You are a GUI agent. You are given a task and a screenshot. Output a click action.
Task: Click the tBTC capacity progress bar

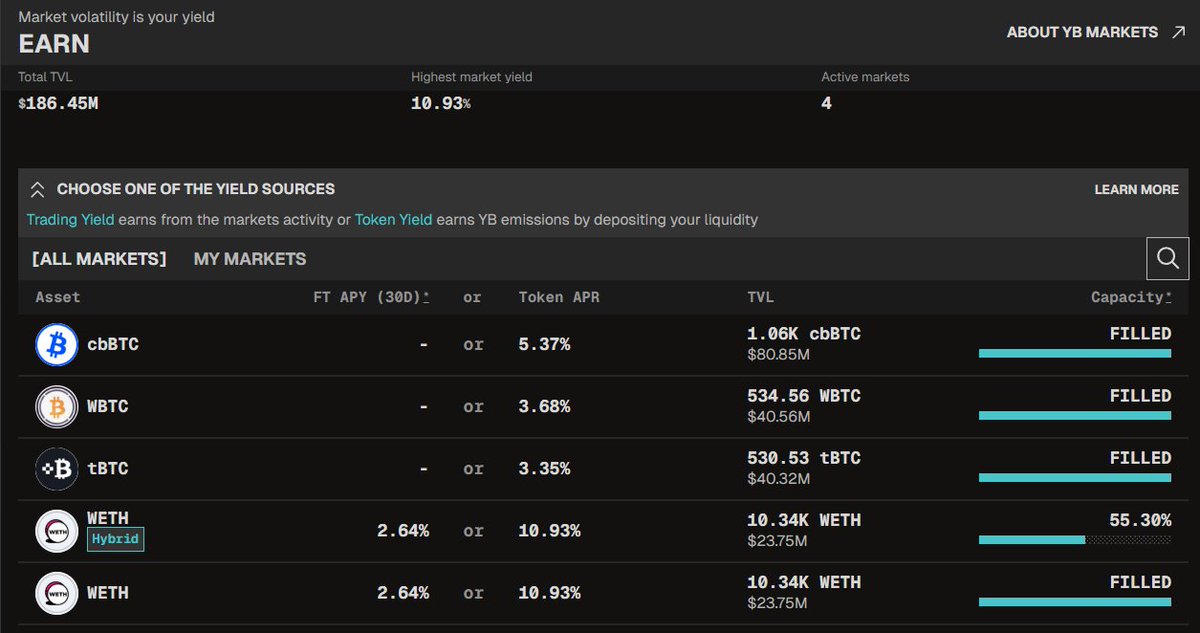pyautogui.click(x=1075, y=477)
